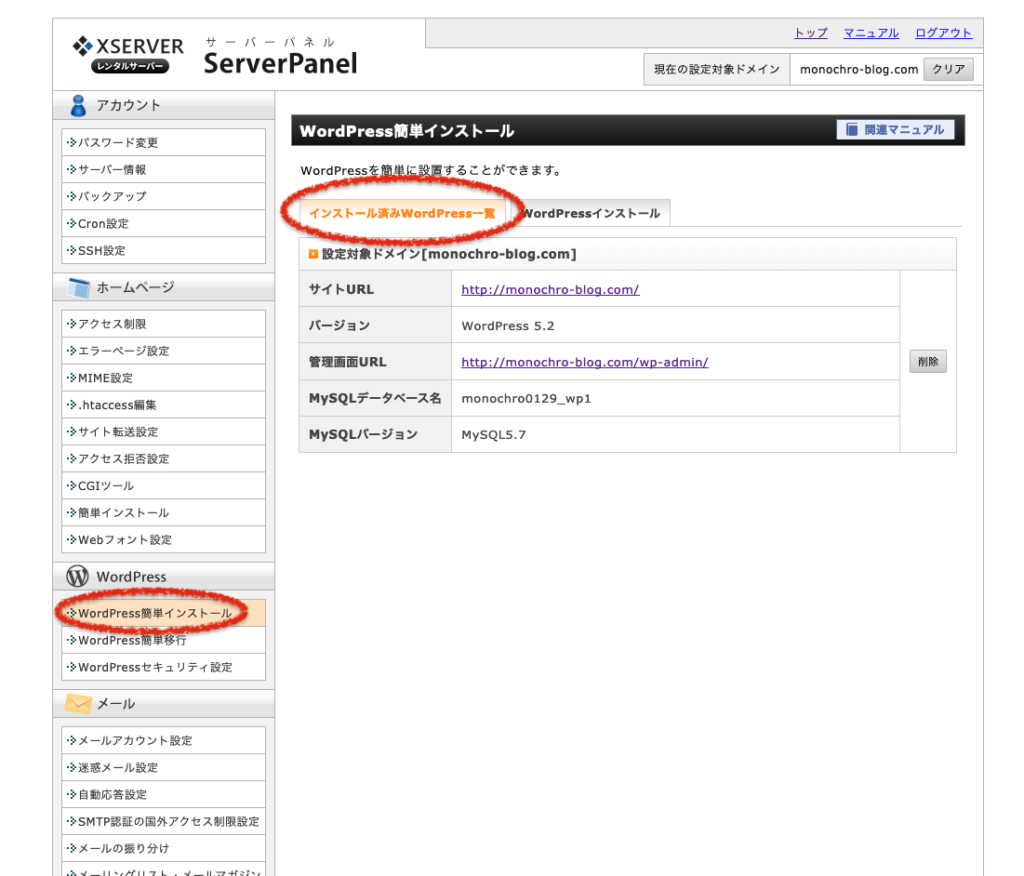1024x876 pixels.
Task: Open SSH設定 in sidebar
Action: point(163,250)
